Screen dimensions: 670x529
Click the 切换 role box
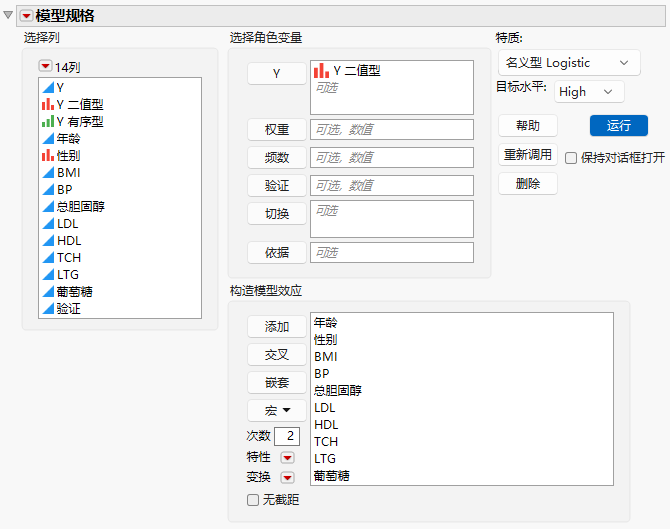(x=392, y=219)
